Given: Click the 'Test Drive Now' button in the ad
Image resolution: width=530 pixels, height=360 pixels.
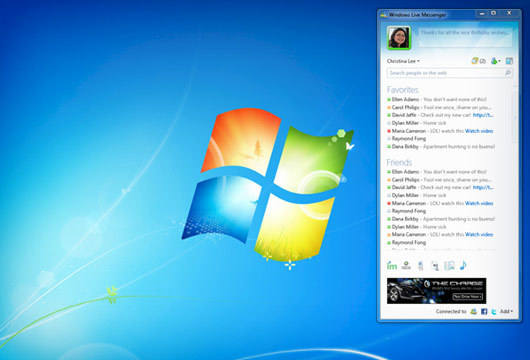Looking at the screenshot, I should pos(467,296).
